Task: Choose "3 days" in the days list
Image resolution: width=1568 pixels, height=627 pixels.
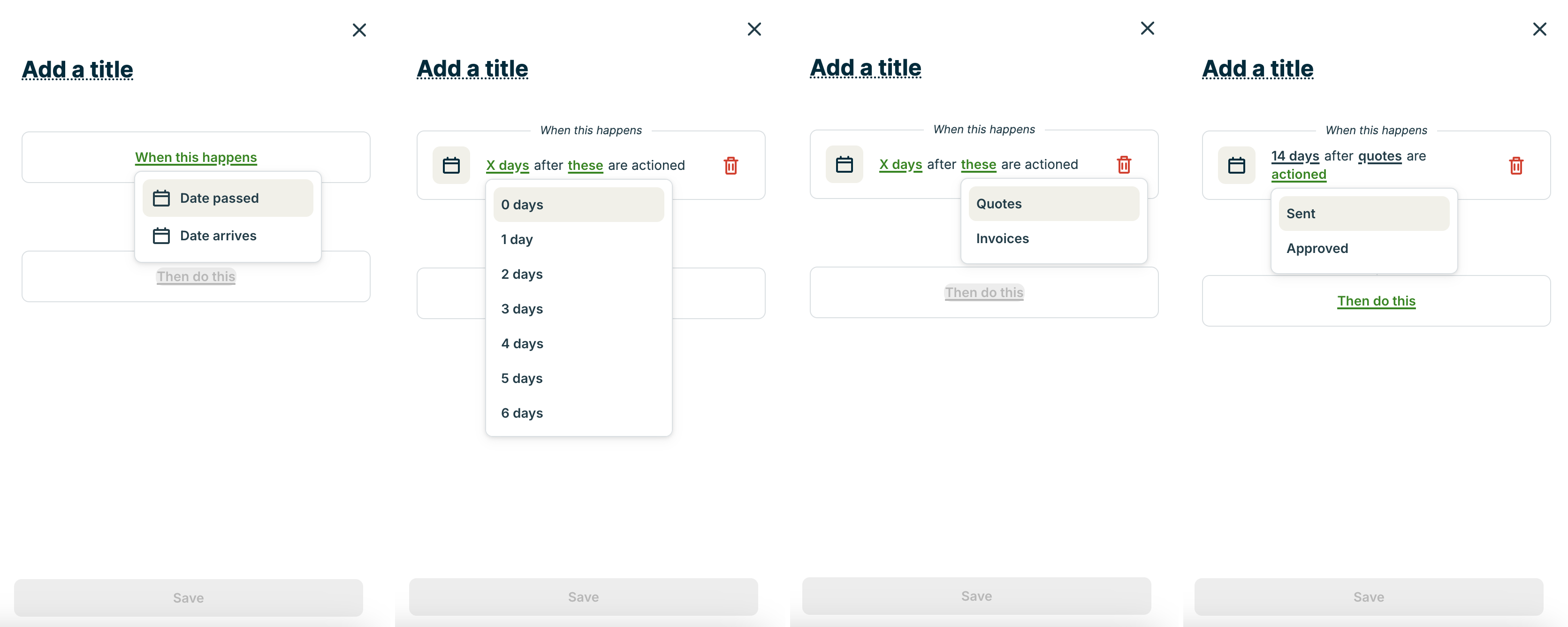Action: pyautogui.click(x=522, y=309)
